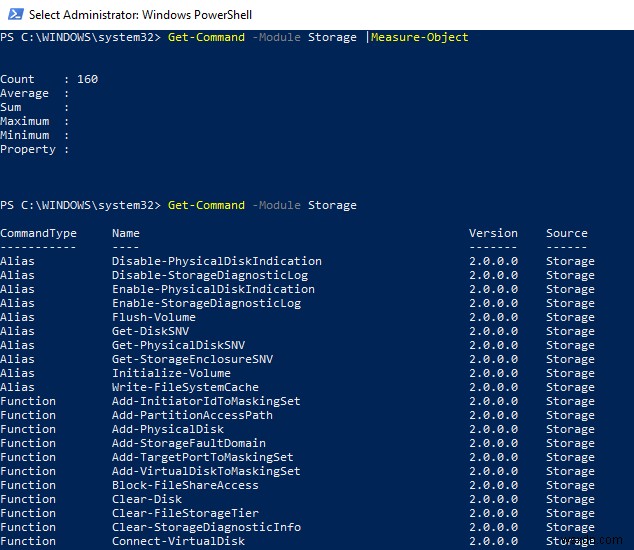Select Add-VirtualDiskToMaskingSet function name

[x=206, y=471]
